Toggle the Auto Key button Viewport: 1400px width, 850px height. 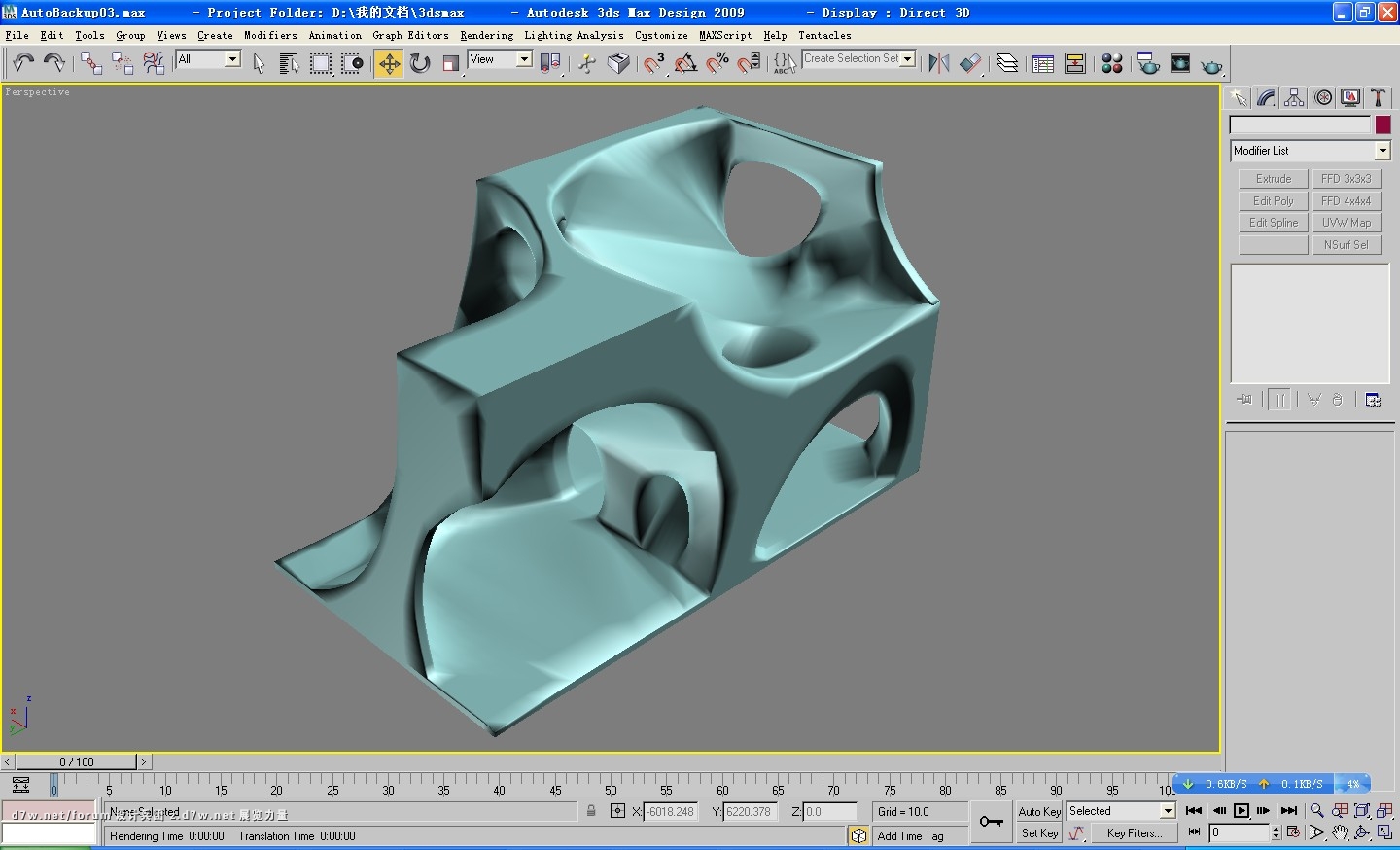coord(1039,812)
